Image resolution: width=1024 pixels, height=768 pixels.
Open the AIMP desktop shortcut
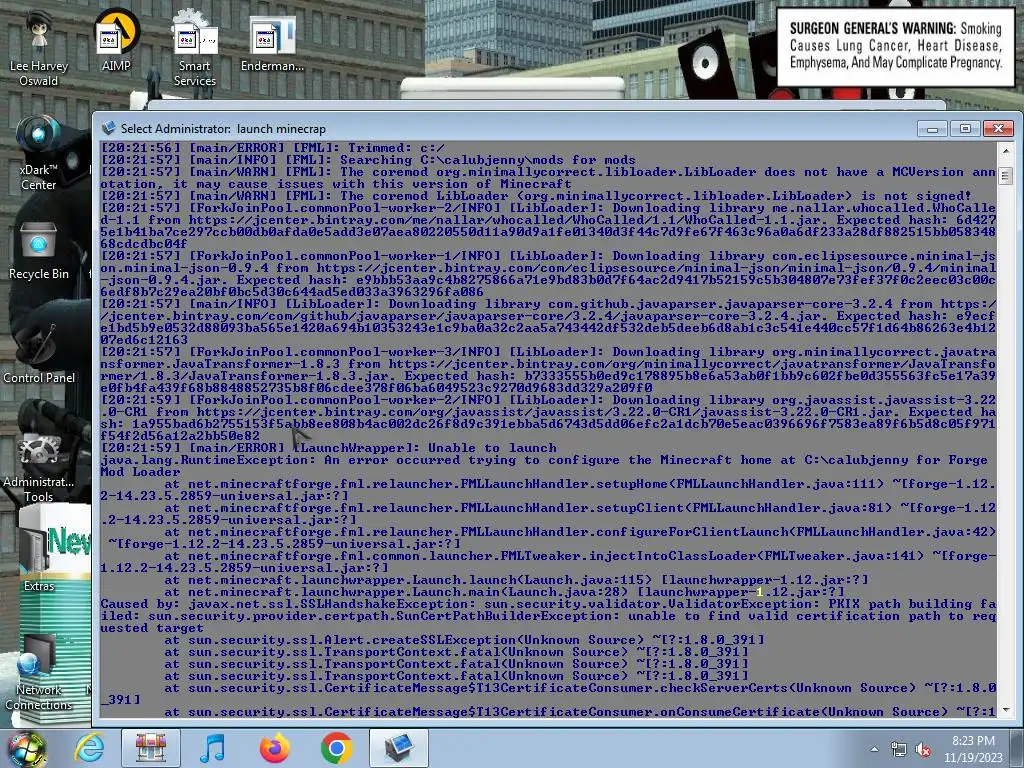point(116,41)
